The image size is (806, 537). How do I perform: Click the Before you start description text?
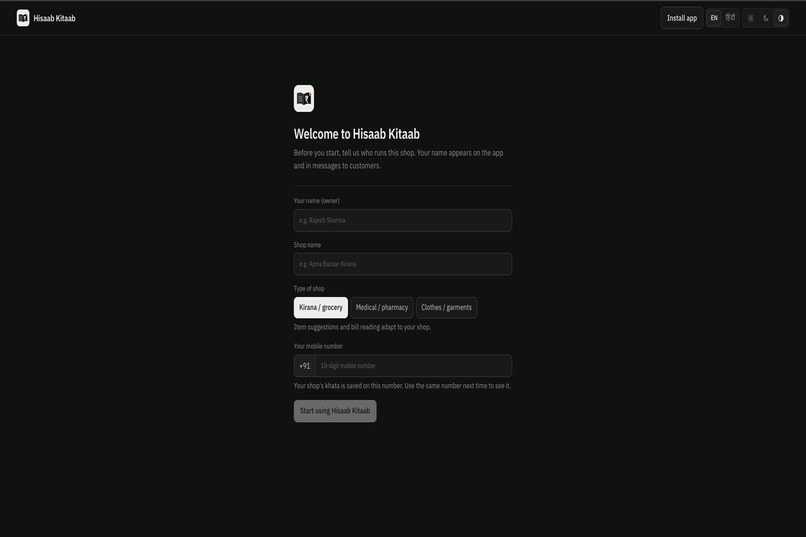tap(398, 159)
